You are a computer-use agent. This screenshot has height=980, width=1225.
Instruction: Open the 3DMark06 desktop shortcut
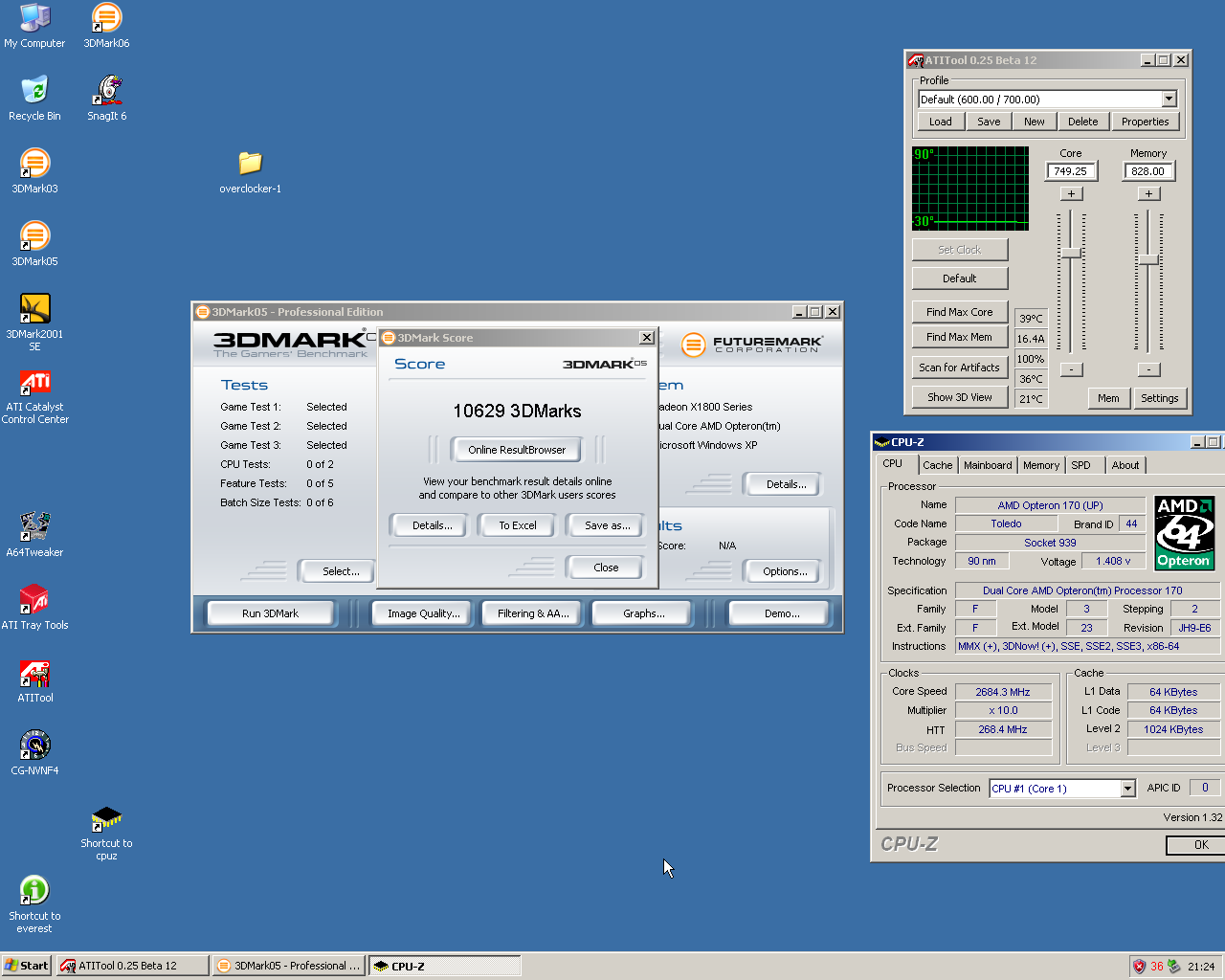point(106,18)
